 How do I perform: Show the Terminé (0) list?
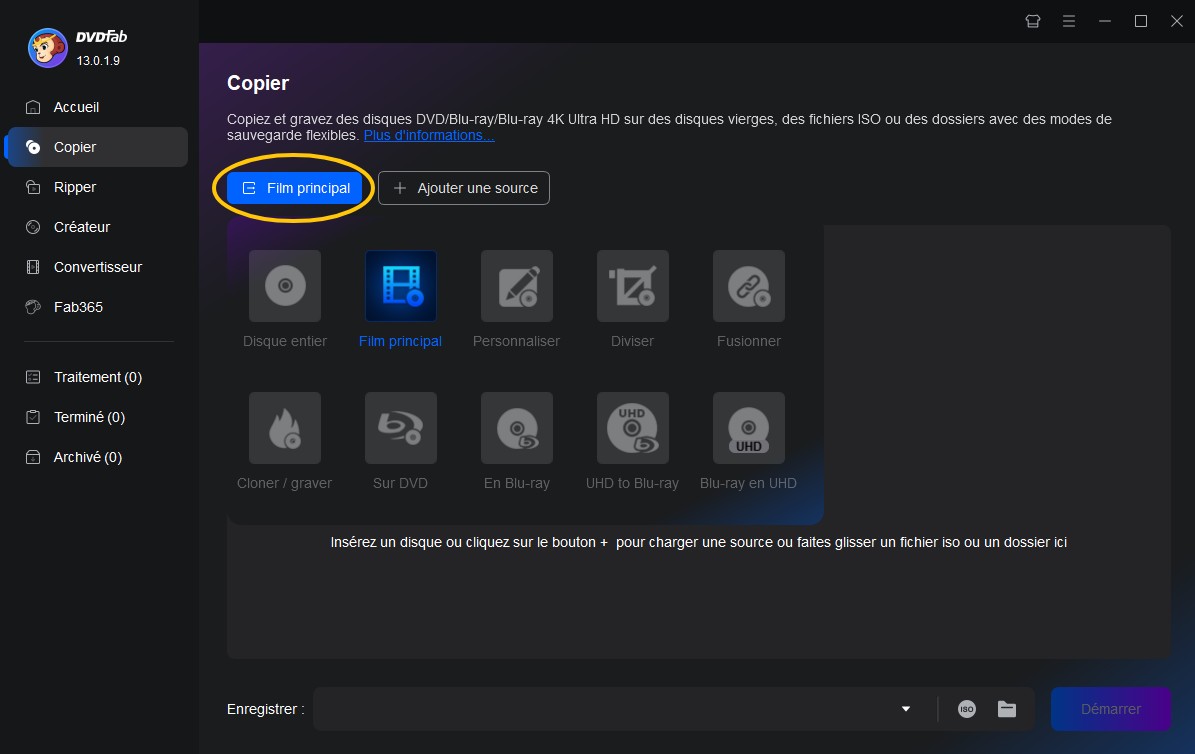pos(97,417)
